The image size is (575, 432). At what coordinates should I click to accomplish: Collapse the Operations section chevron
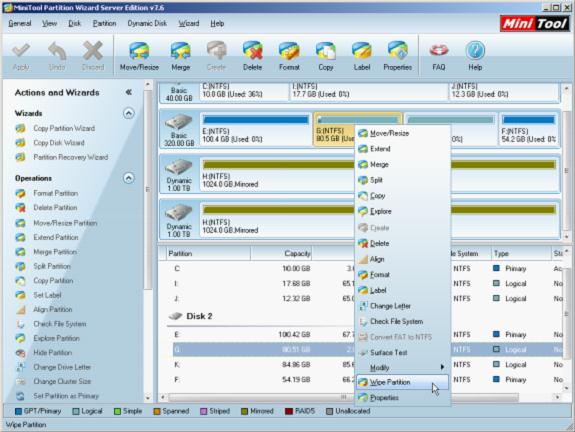128,178
